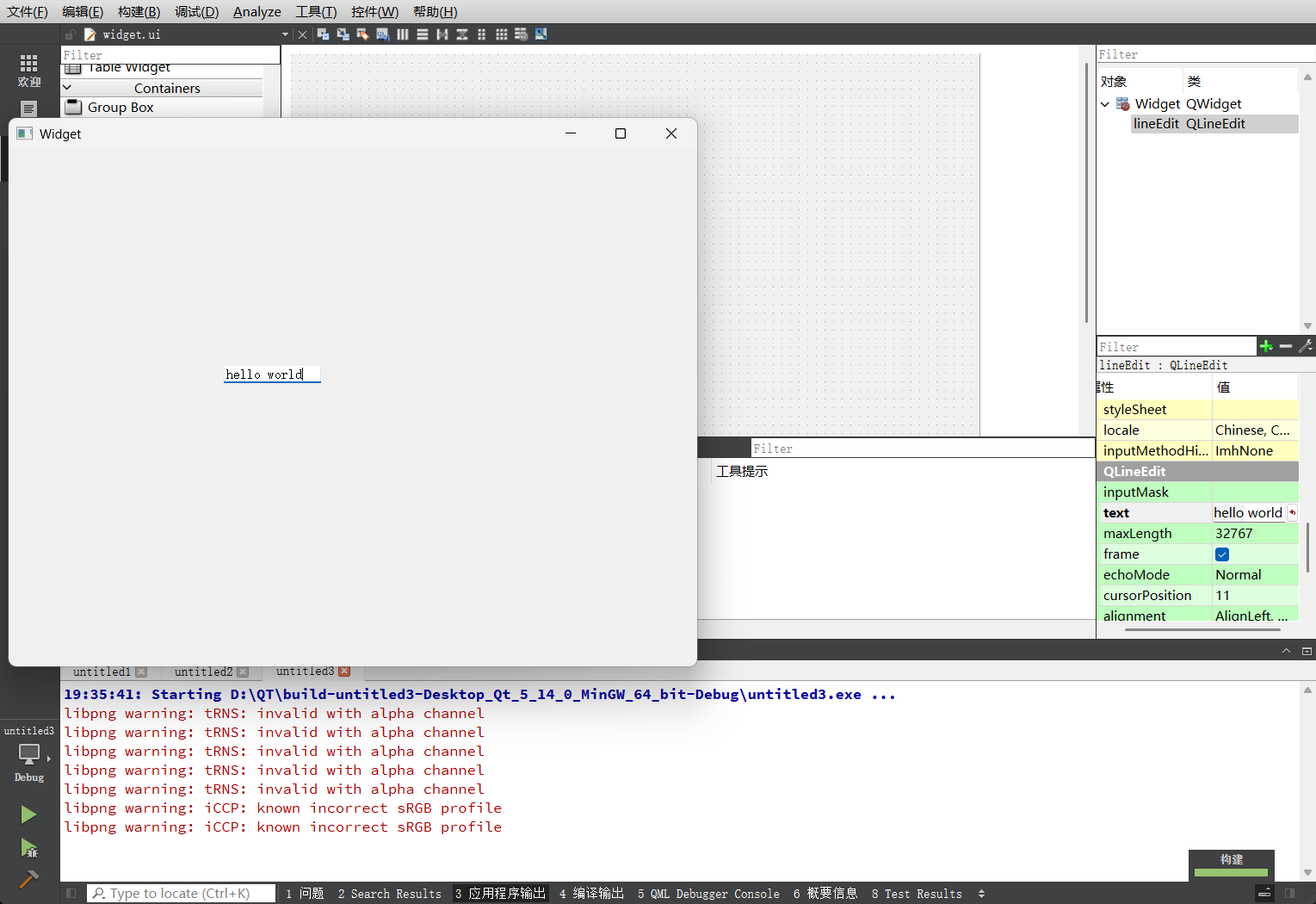
Task: Click the Type to locate search field
Action: 182,894
